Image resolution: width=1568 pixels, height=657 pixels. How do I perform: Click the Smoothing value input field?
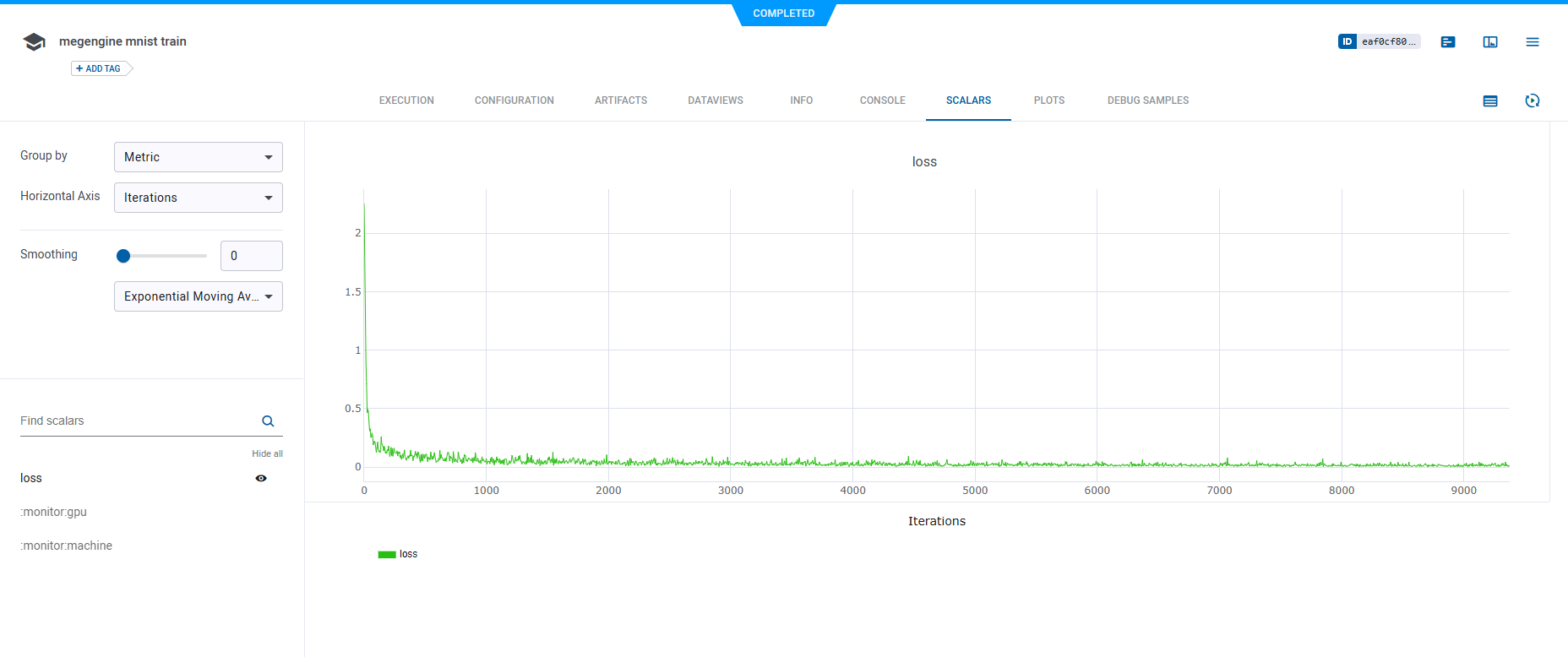pos(251,256)
